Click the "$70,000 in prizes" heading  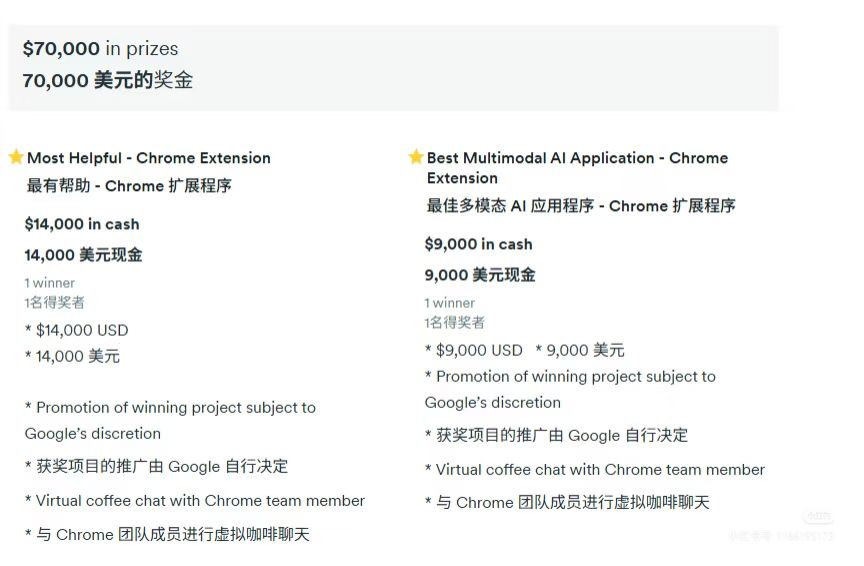pos(100,48)
